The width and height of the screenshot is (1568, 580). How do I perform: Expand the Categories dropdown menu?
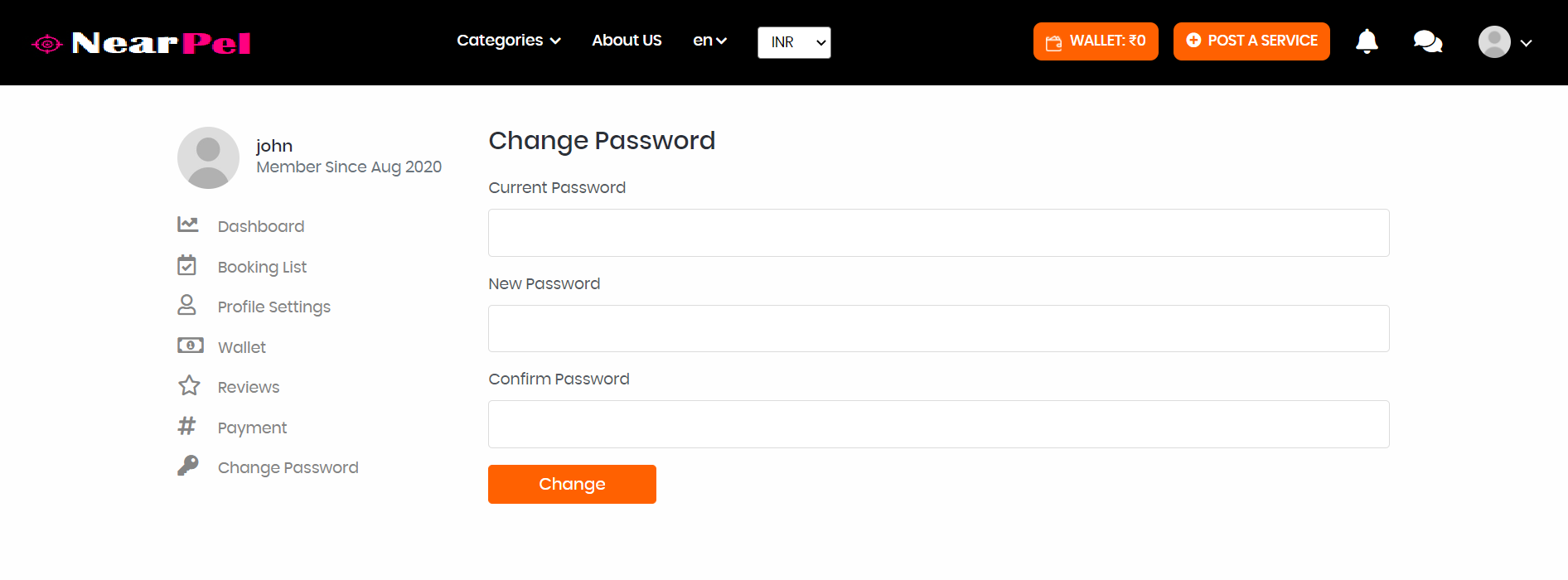[x=508, y=41]
